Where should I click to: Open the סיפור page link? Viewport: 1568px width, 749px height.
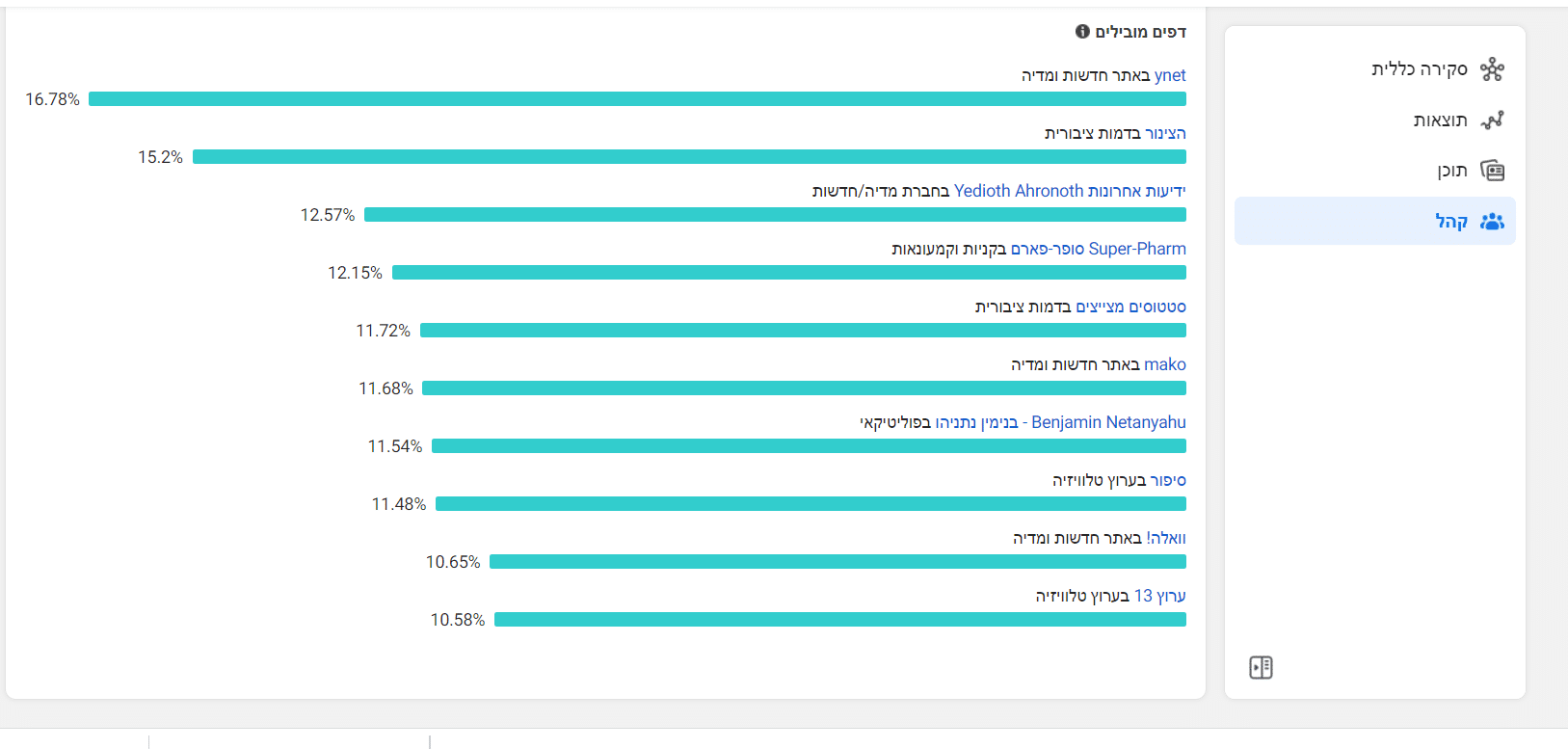(1168, 480)
